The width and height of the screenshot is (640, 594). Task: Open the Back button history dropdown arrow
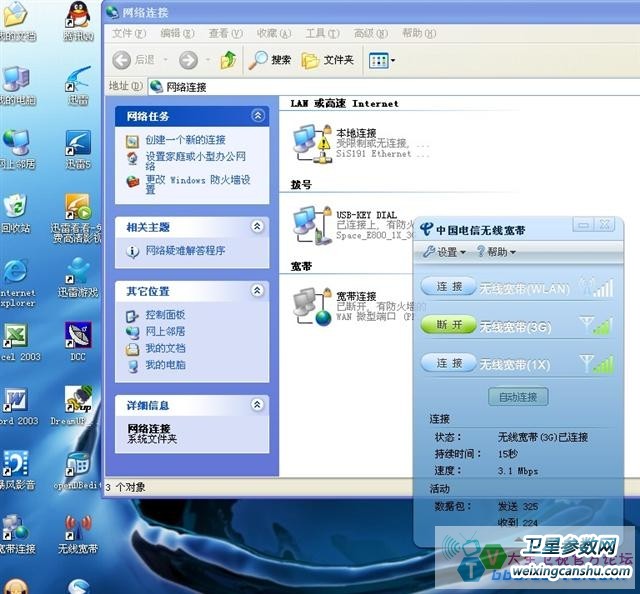tap(166, 60)
